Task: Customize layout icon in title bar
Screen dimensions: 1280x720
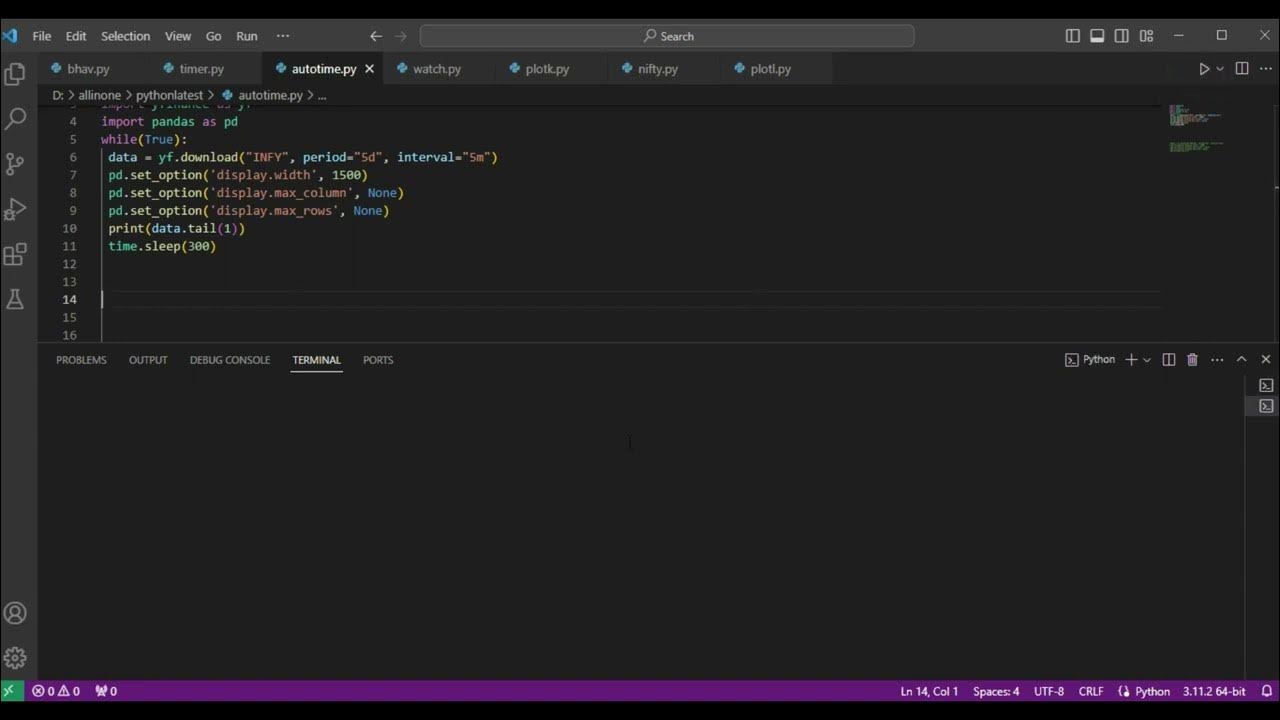Action: click(x=1146, y=36)
